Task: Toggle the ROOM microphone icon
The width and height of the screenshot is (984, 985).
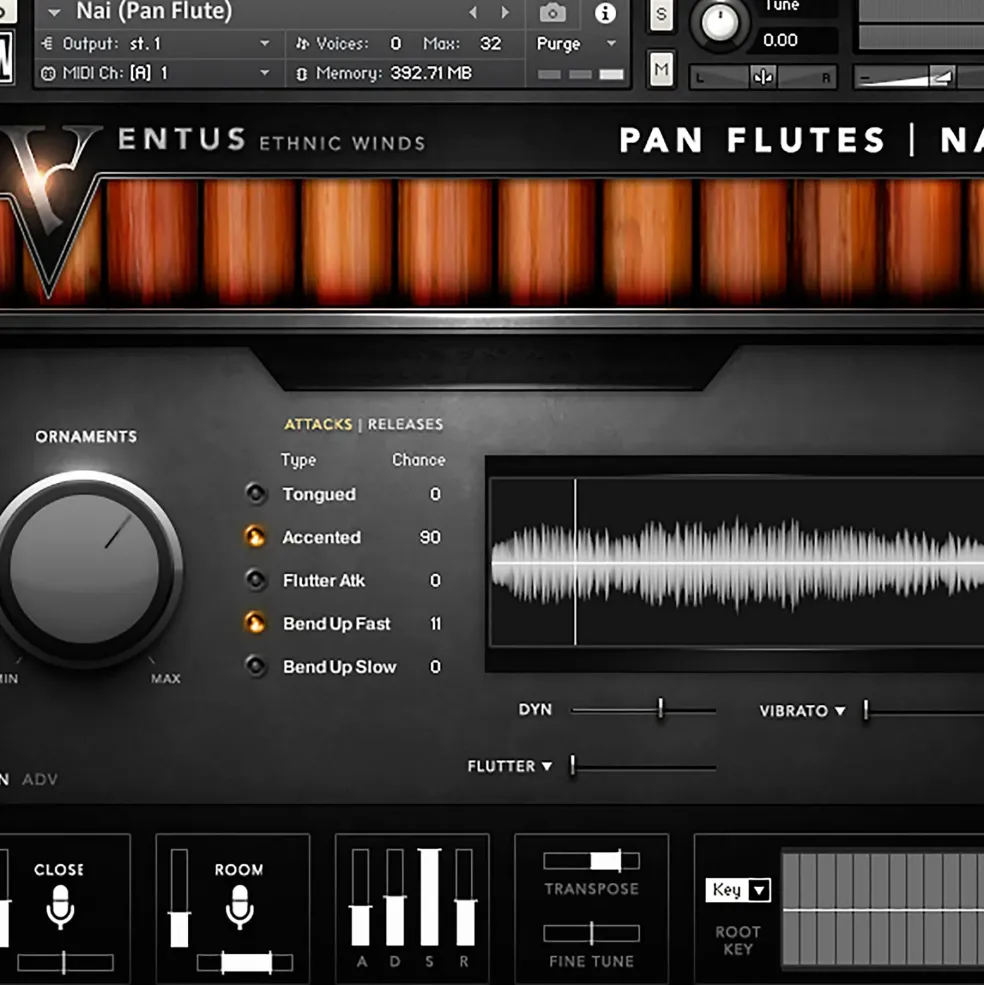Action: click(x=239, y=907)
